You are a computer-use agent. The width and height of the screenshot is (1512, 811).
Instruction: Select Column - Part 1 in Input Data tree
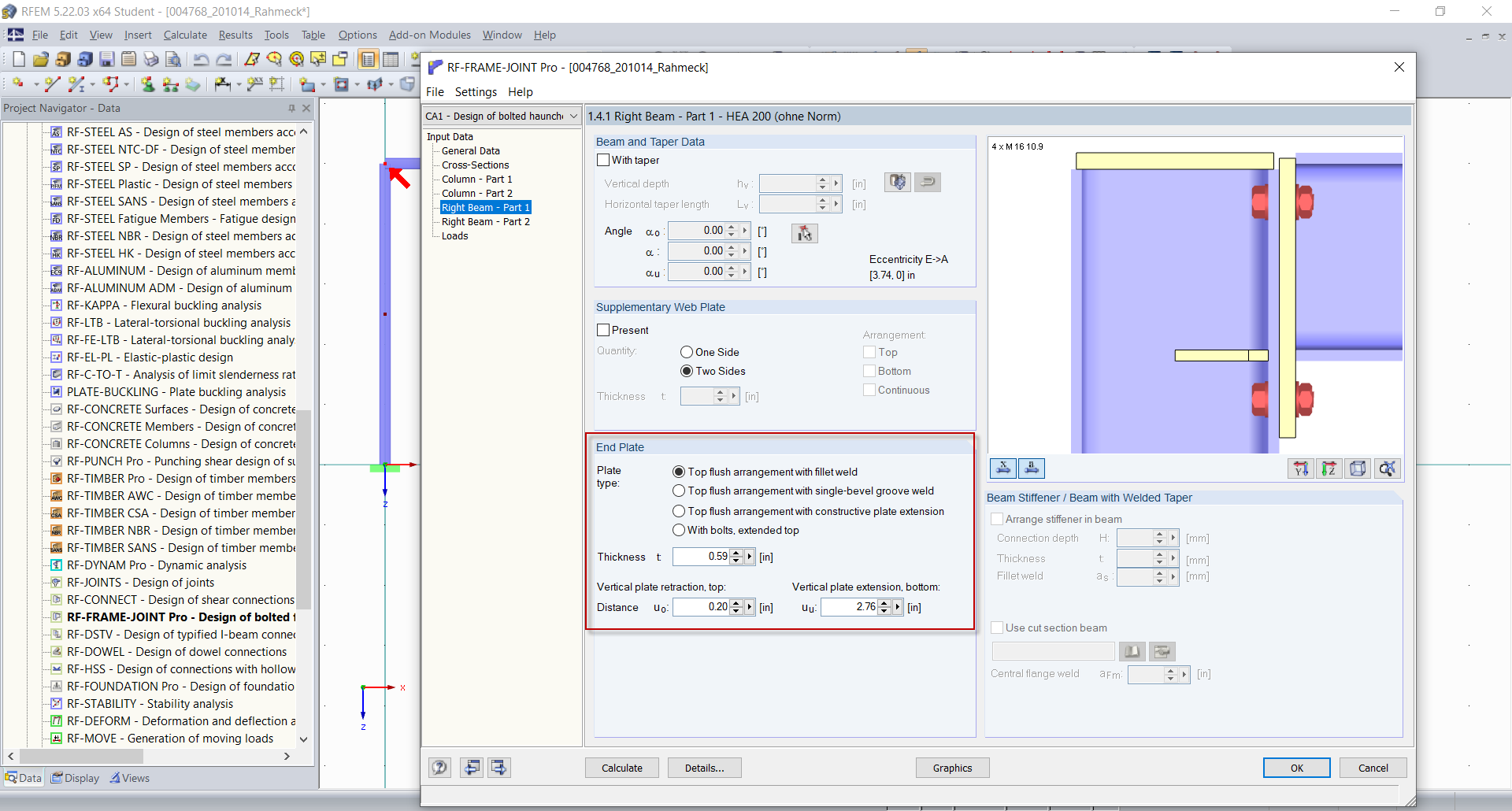pos(476,179)
